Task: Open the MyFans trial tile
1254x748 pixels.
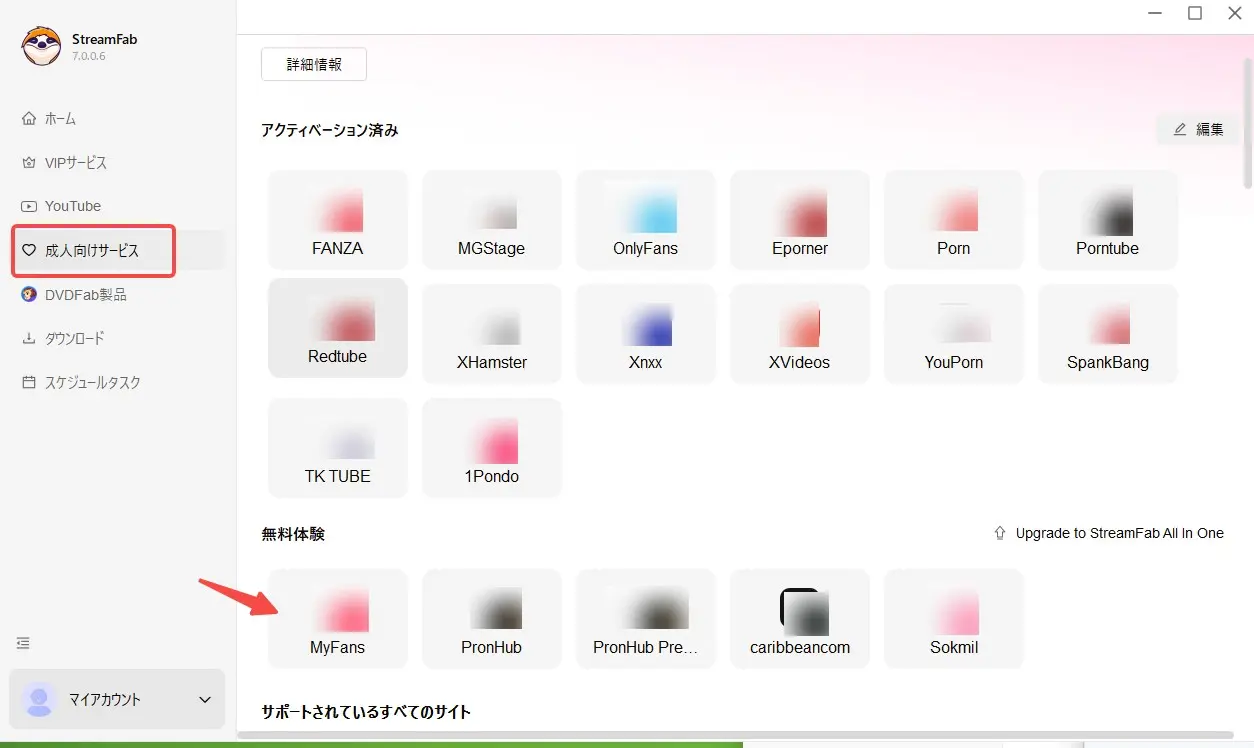Action: 338,619
